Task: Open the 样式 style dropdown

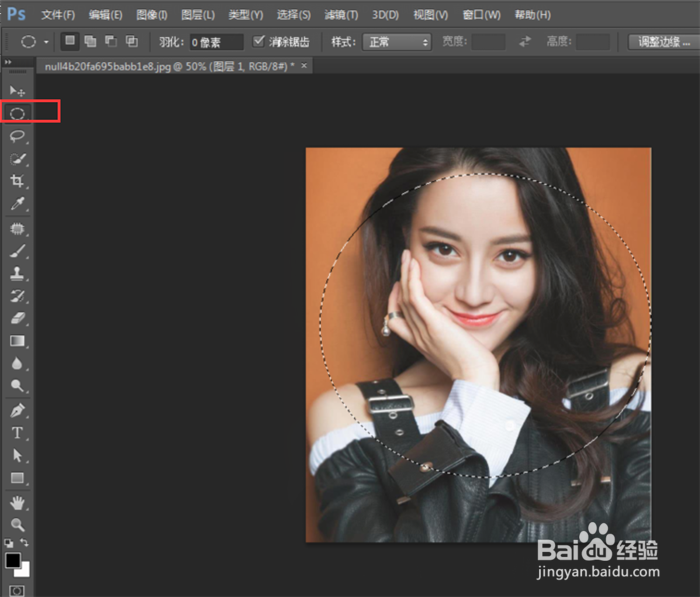Action: click(x=396, y=42)
